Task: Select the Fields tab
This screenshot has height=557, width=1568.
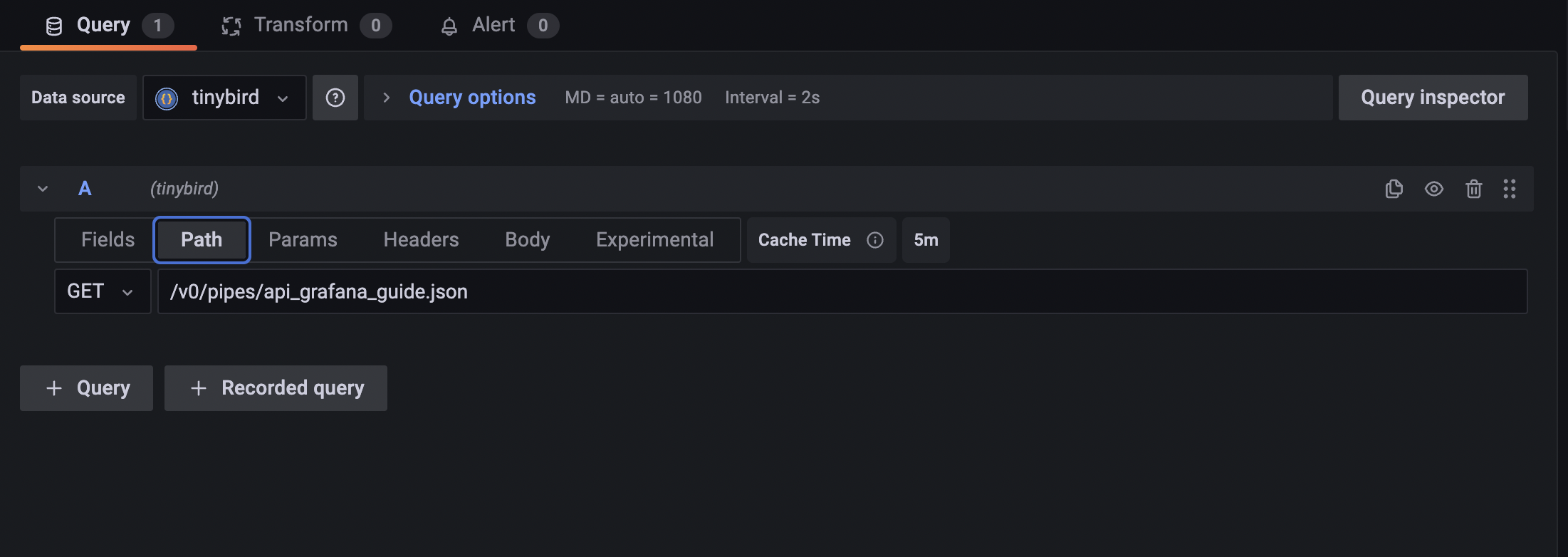Action: 108,240
